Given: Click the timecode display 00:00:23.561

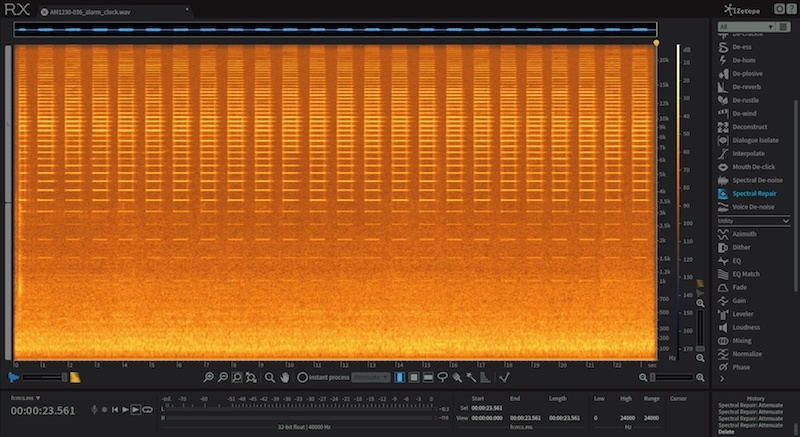Looking at the screenshot, I should pyautogui.click(x=43, y=410).
